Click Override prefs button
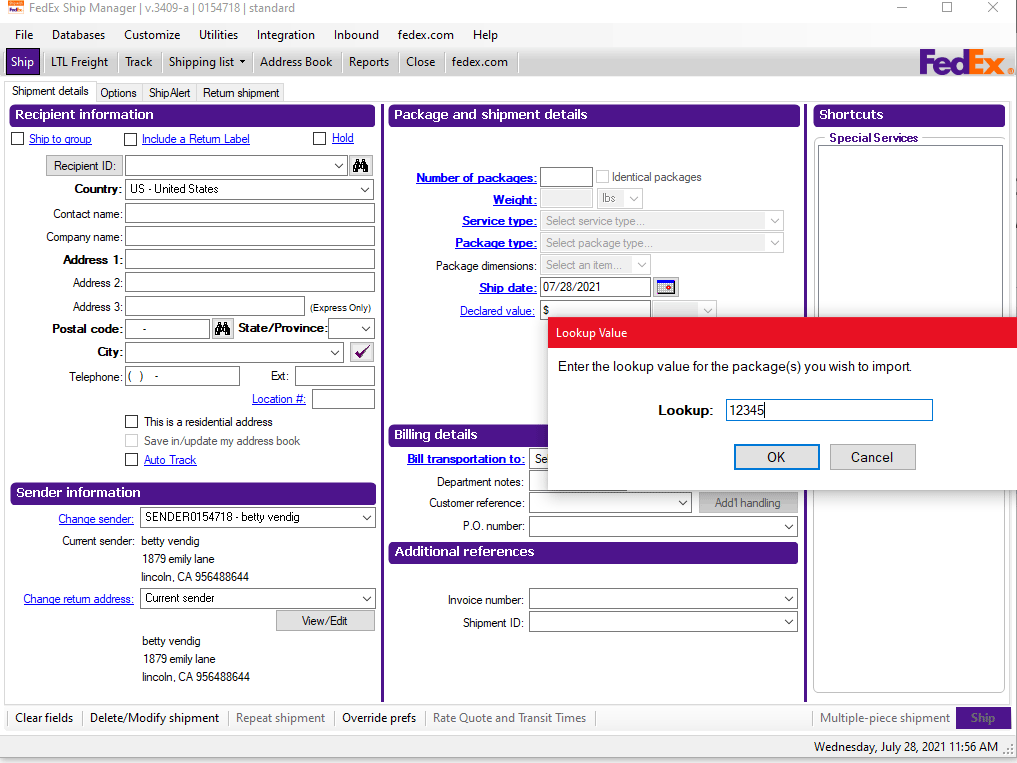The width and height of the screenshot is (1017, 763). pyautogui.click(x=379, y=718)
